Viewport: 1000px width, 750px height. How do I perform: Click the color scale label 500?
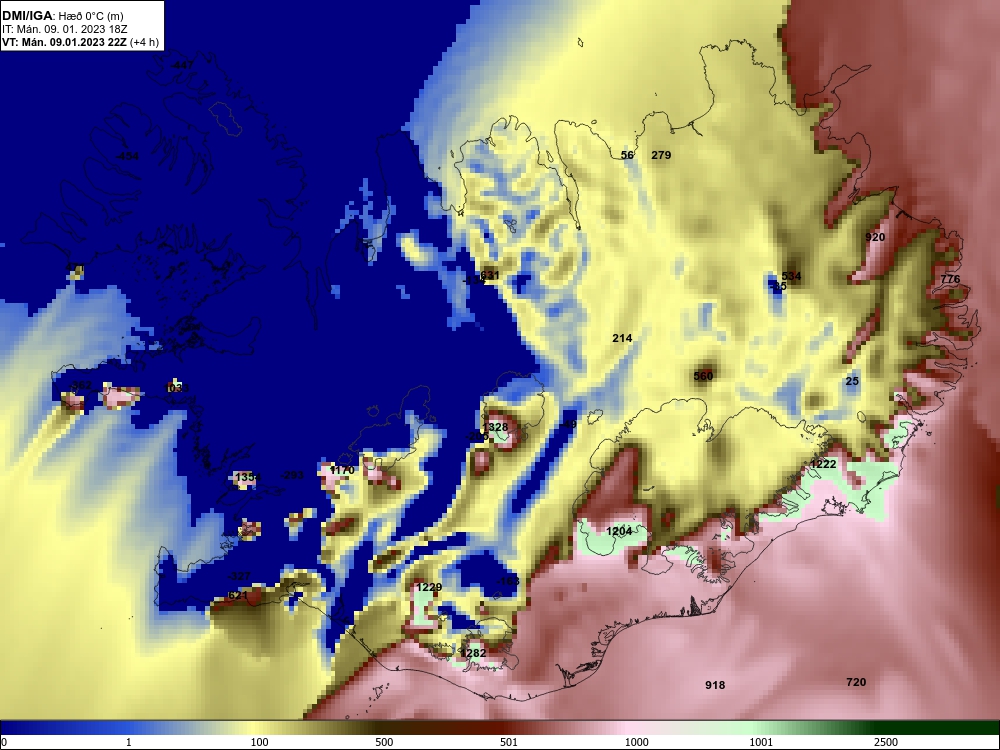(x=384, y=742)
